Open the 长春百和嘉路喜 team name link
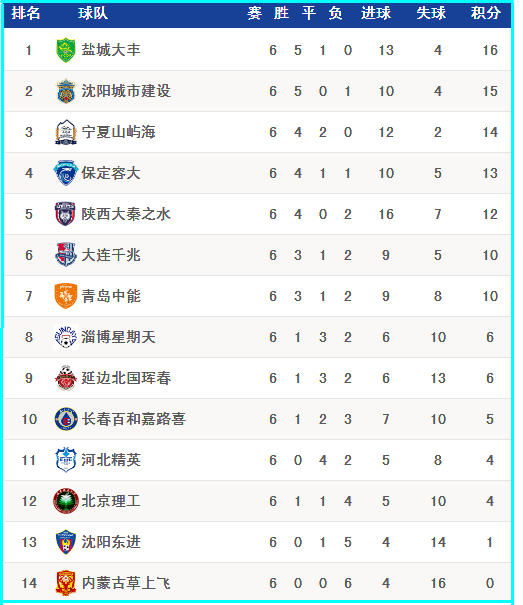Viewport: 523px width, 605px height. [x=134, y=419]
